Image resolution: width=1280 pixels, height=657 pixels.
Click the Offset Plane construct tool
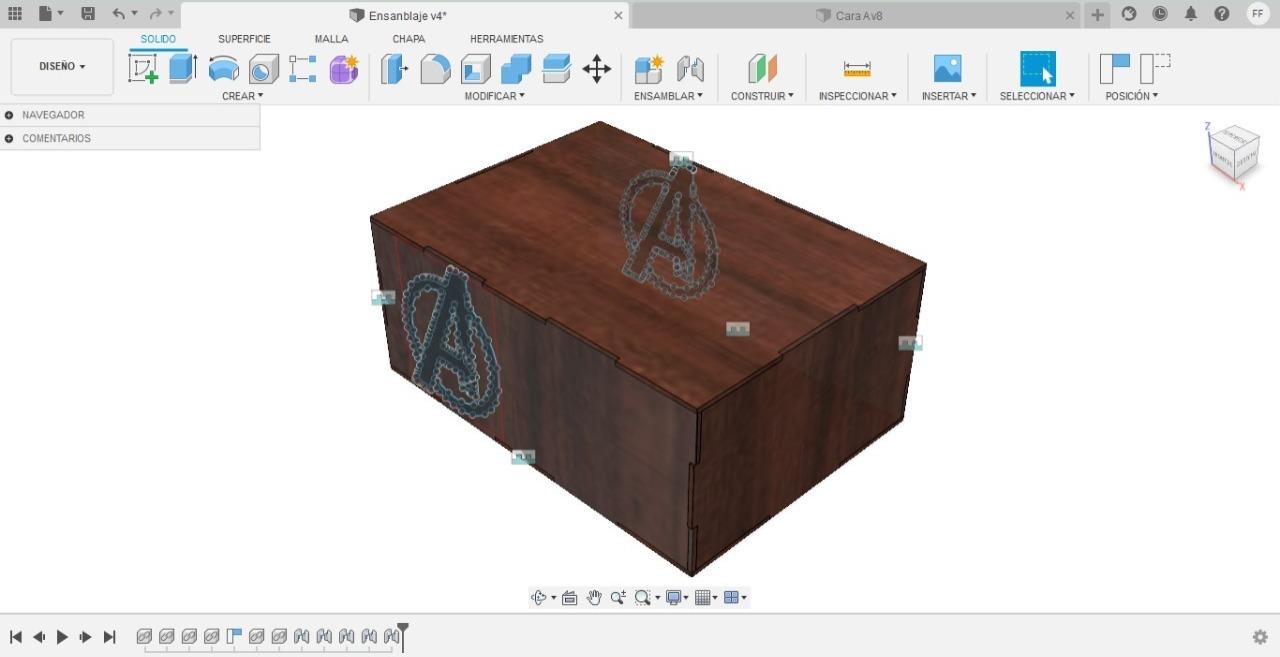tap(762, 68)
